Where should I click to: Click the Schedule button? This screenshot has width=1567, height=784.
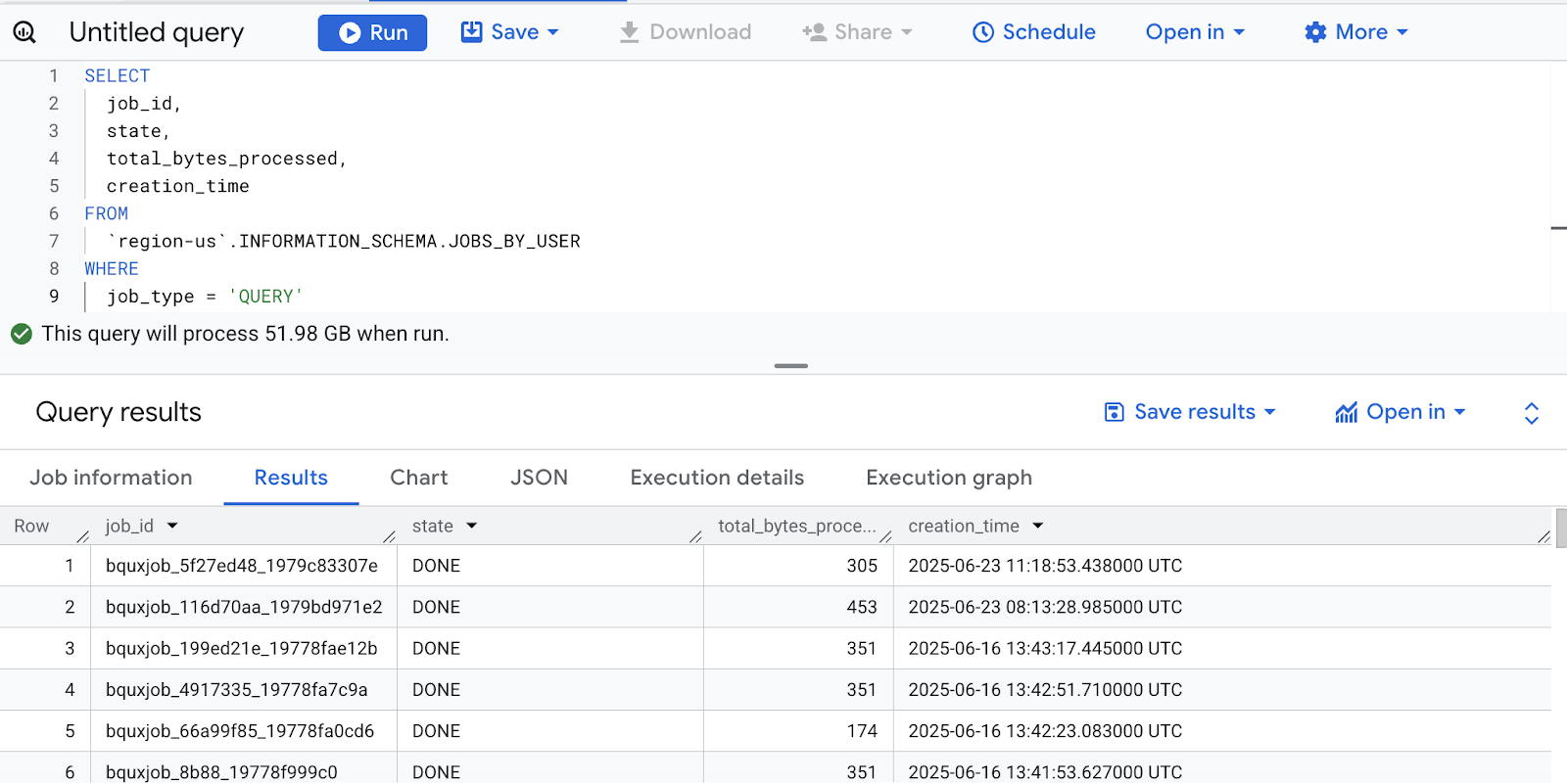tap(1033, 32)
